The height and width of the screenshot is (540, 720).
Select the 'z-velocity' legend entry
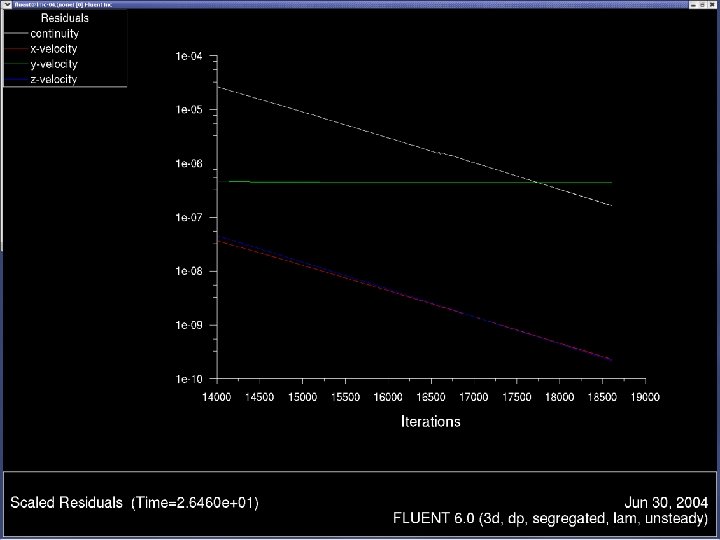[x=54, y=79]
